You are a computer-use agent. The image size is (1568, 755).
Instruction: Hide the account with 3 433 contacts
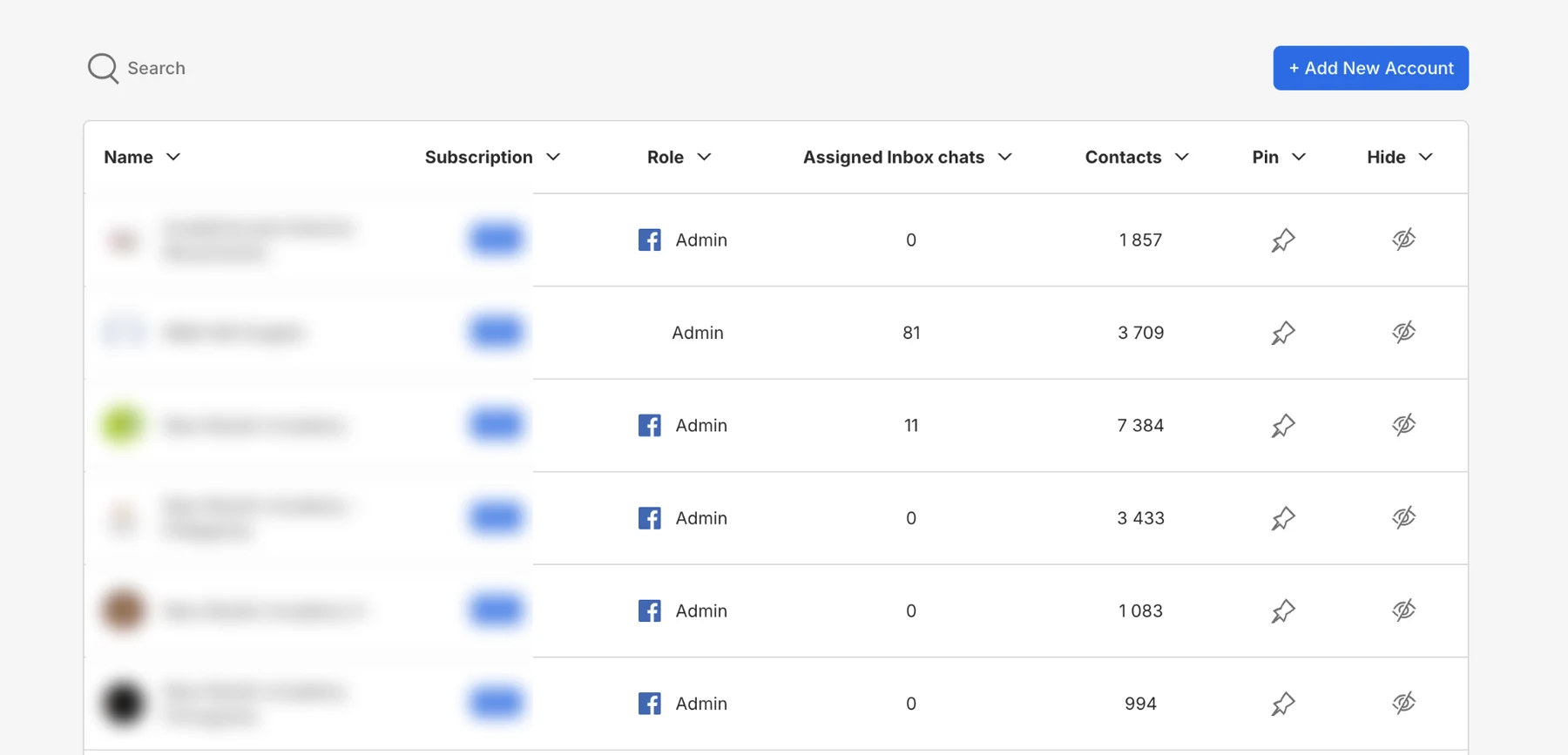(1403, 517)
